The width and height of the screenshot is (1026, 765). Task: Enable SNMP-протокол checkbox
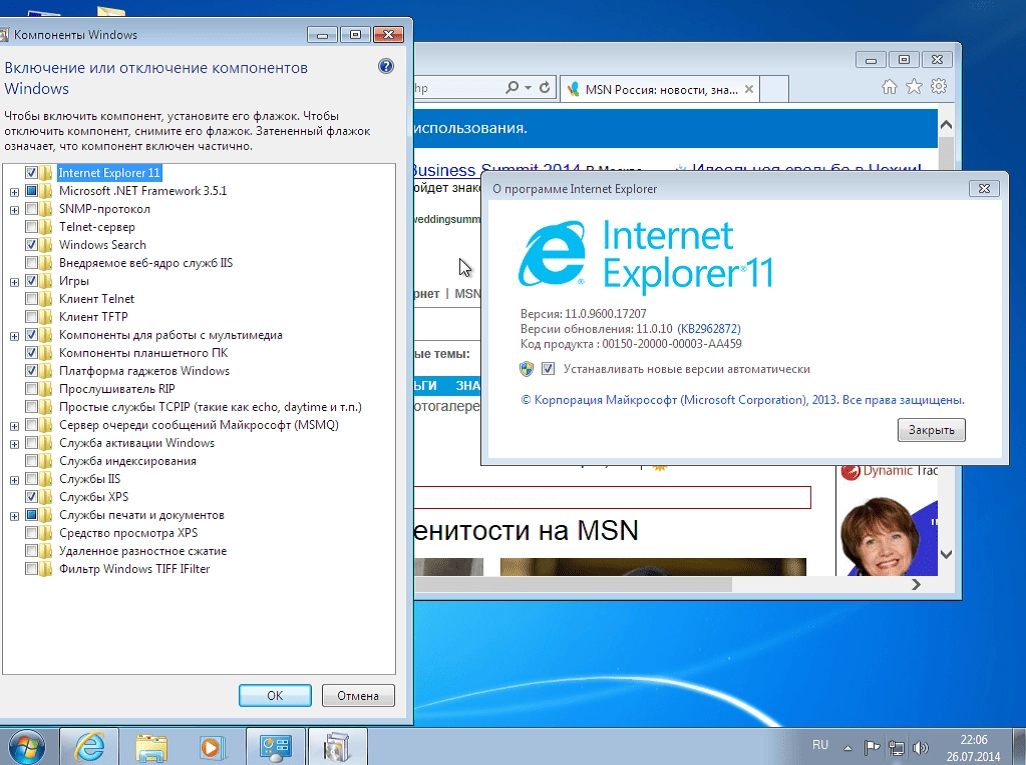31,209
